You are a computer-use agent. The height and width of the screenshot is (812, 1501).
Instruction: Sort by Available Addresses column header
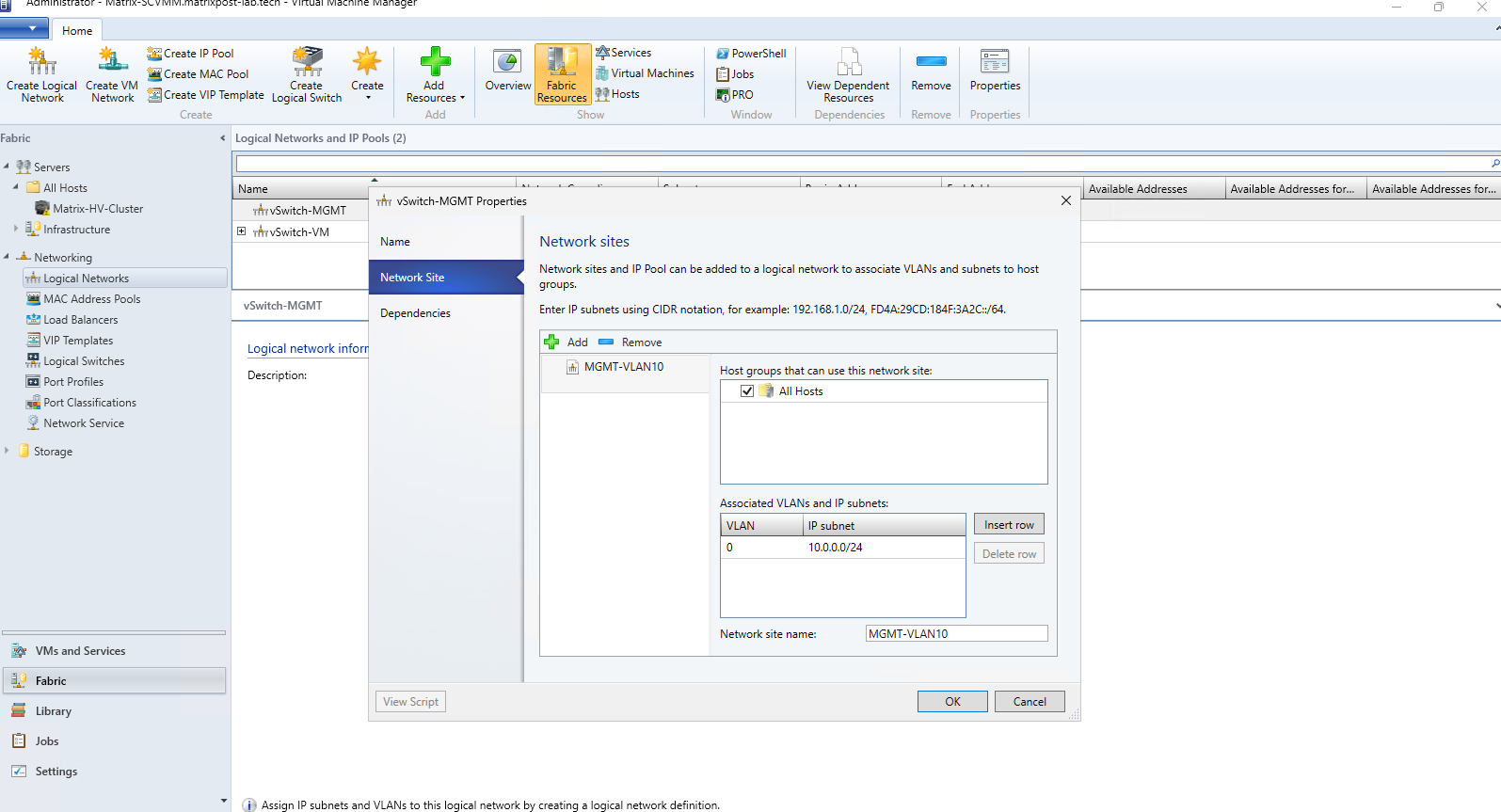point(1154,189)
